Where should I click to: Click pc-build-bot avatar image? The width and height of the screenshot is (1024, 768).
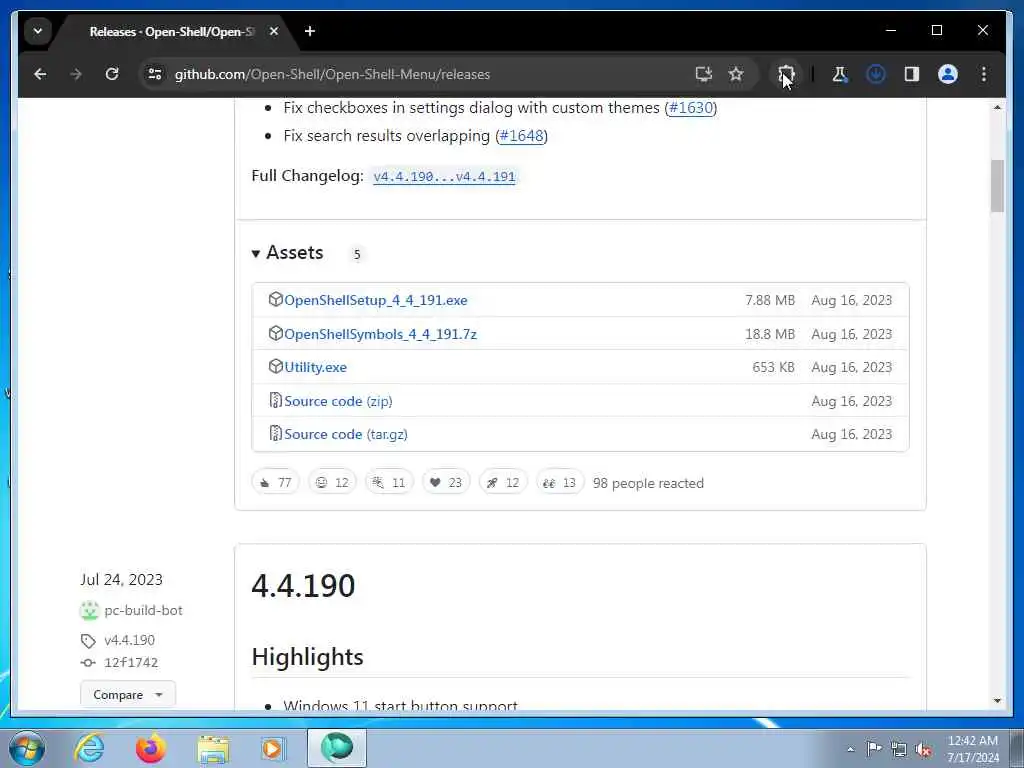point(89,611)
